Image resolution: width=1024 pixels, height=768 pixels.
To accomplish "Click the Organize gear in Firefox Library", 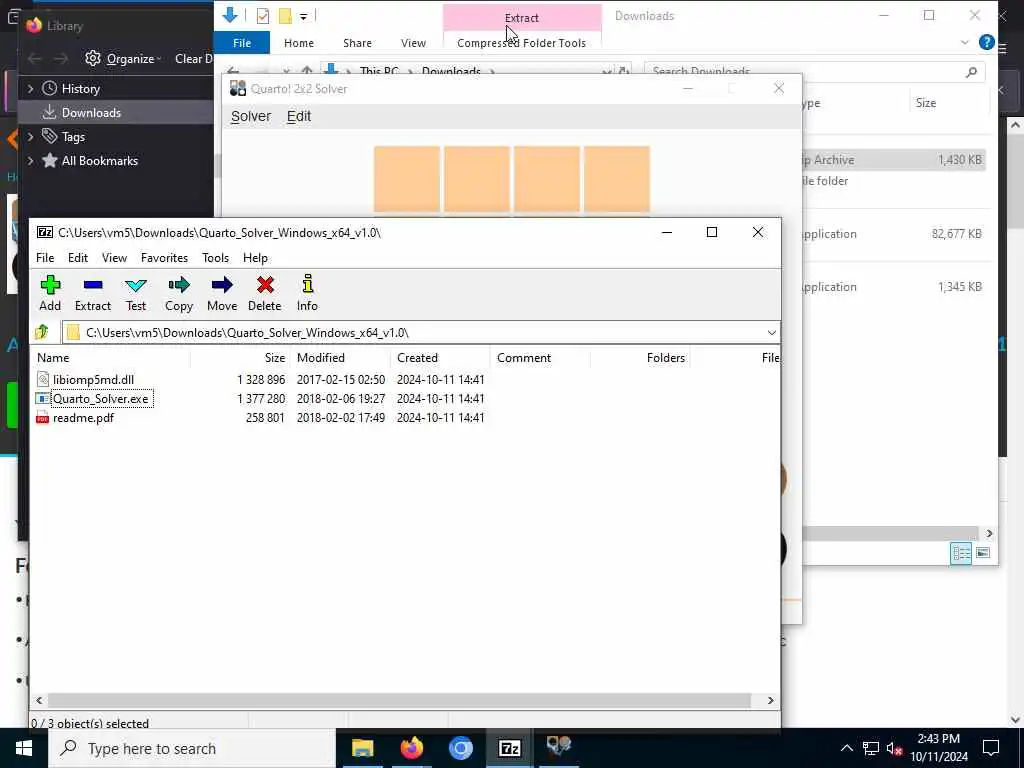I will [93, 59].
